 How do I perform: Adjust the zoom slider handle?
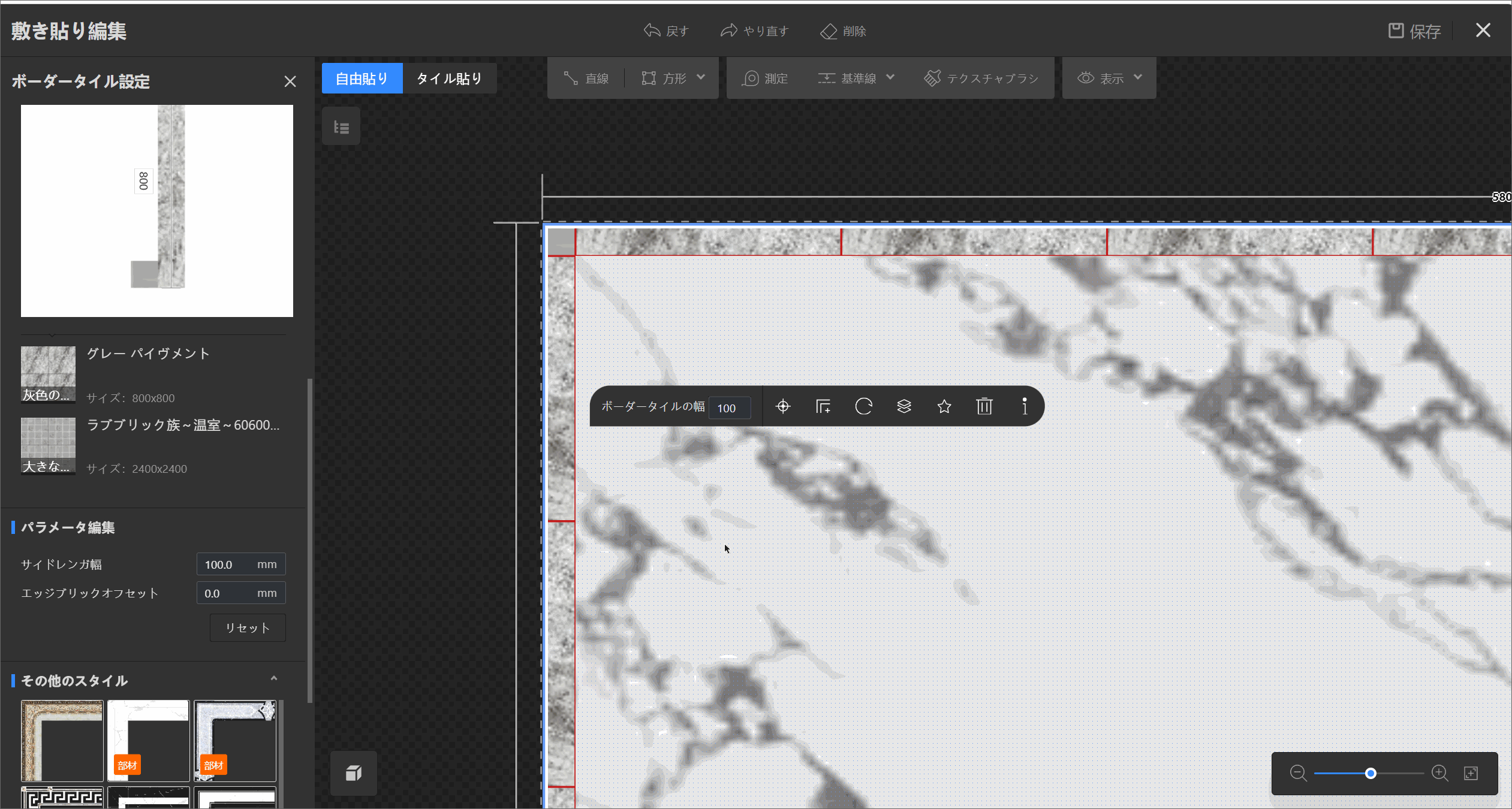[x=1371, y=774]
